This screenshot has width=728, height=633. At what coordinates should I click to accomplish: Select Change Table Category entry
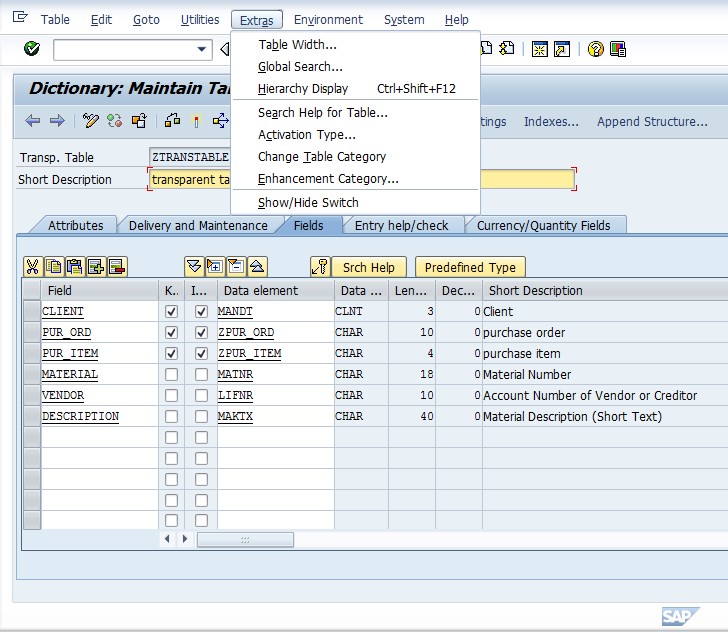(355, 157)
